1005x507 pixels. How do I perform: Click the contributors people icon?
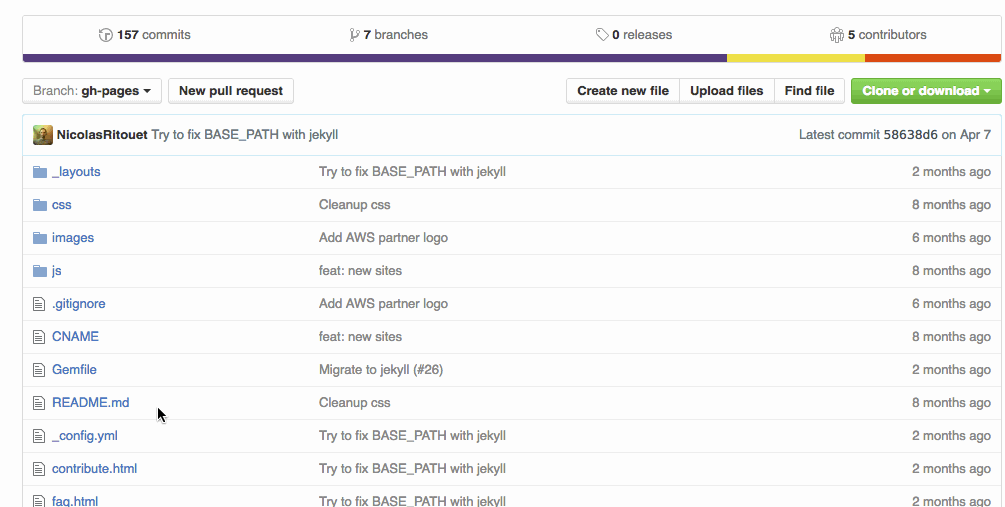coord(837,35)
